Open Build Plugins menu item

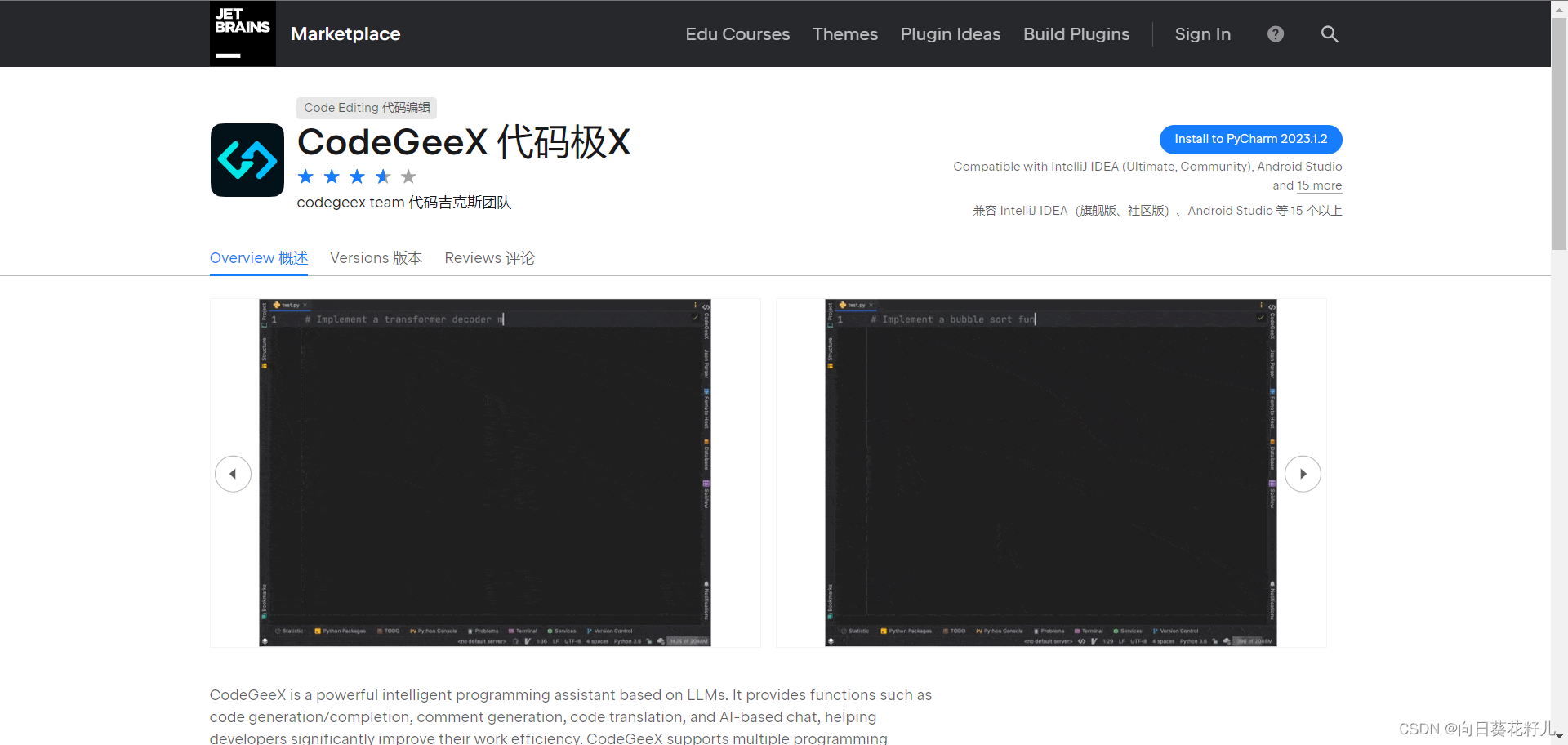(x=1076, y=34)
